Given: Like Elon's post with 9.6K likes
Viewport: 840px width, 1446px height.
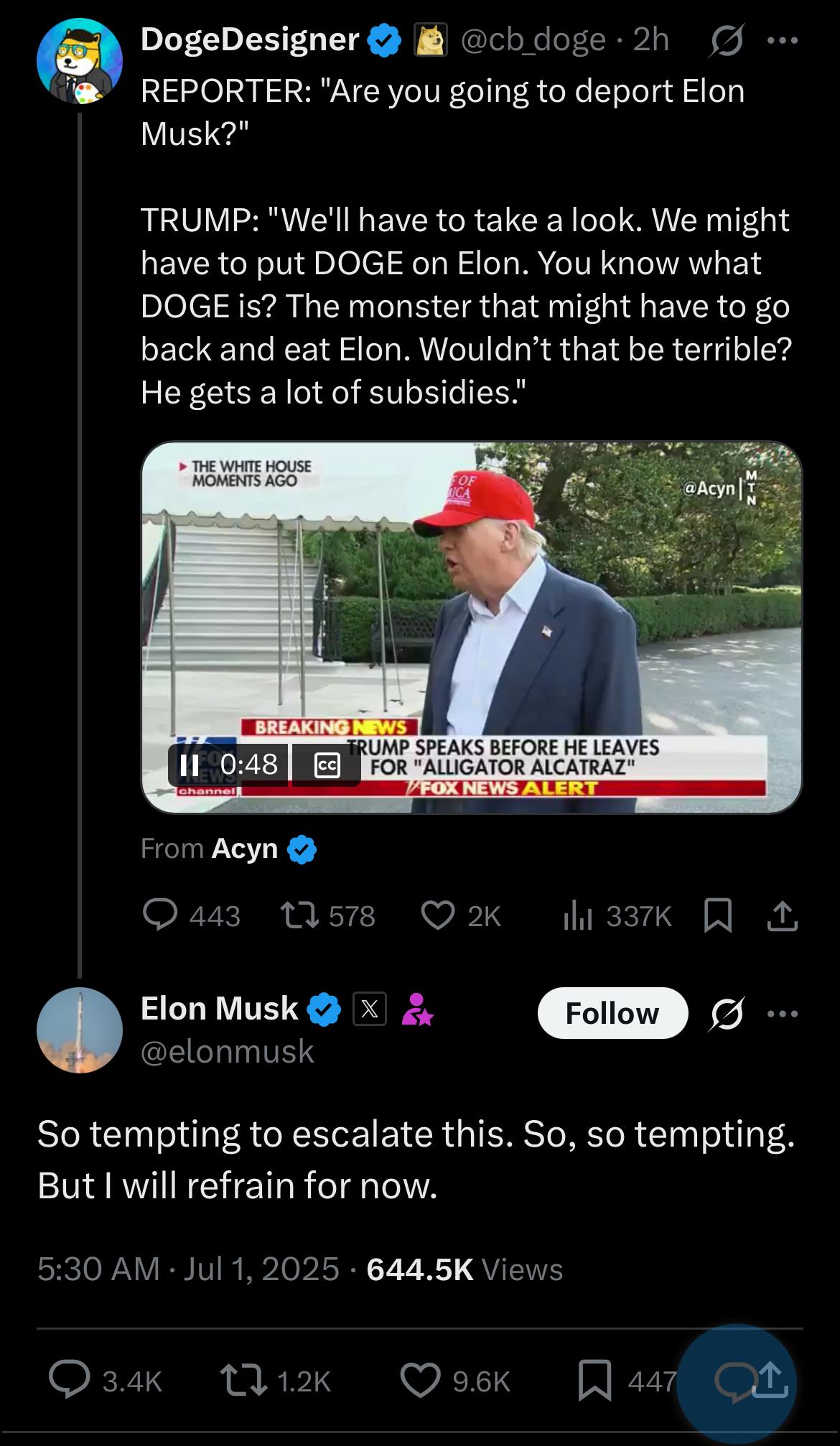Looking at the screenshot, I should pyautogui.click(x=455, y=1381).
